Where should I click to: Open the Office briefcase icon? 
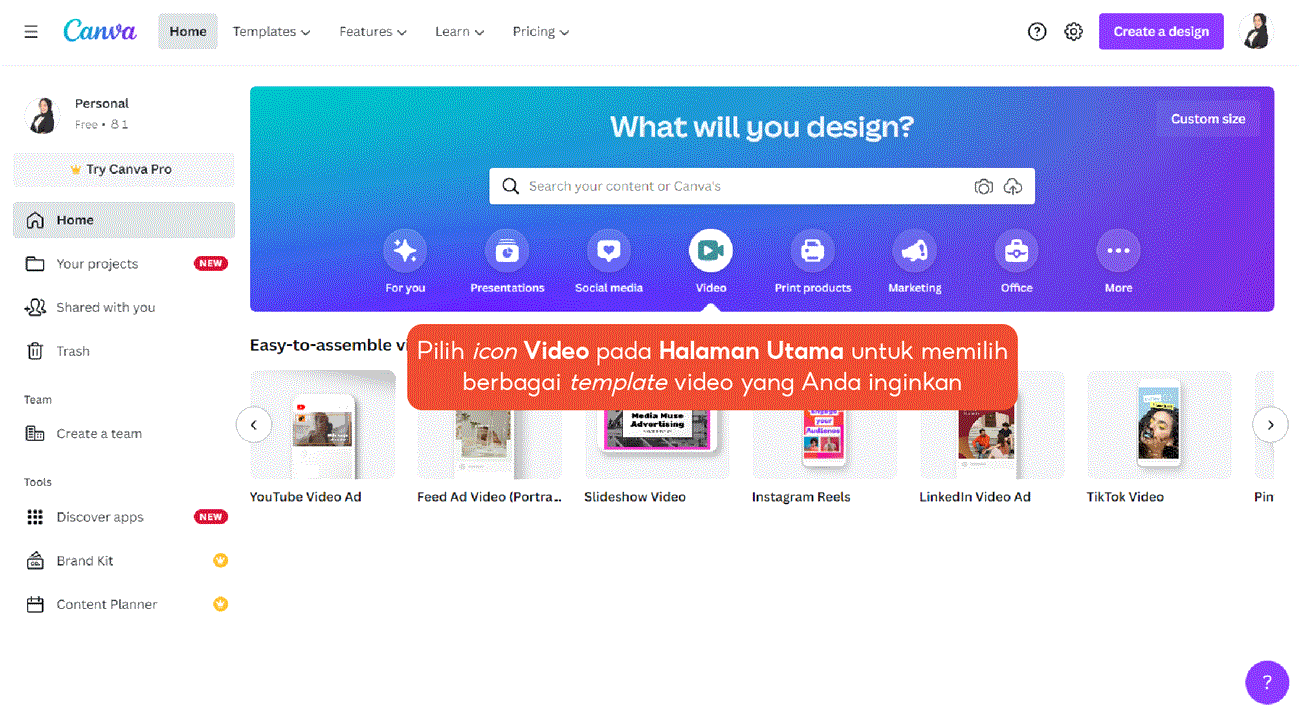click(1016, 251)
